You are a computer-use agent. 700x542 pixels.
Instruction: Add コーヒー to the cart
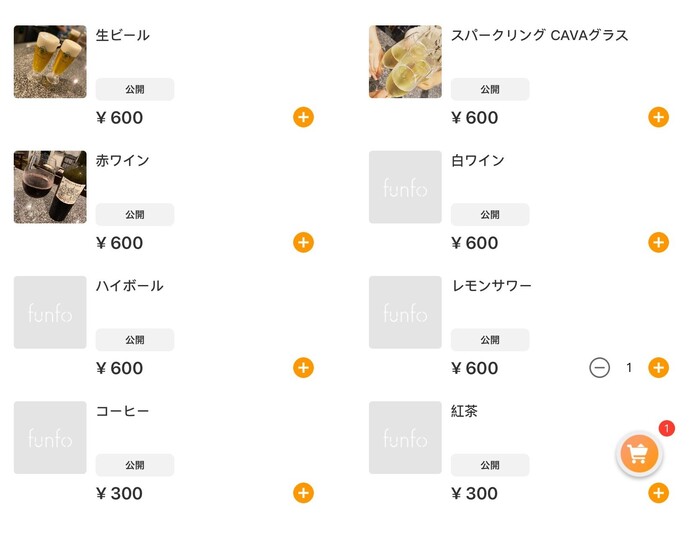click(x=303, y=492)
